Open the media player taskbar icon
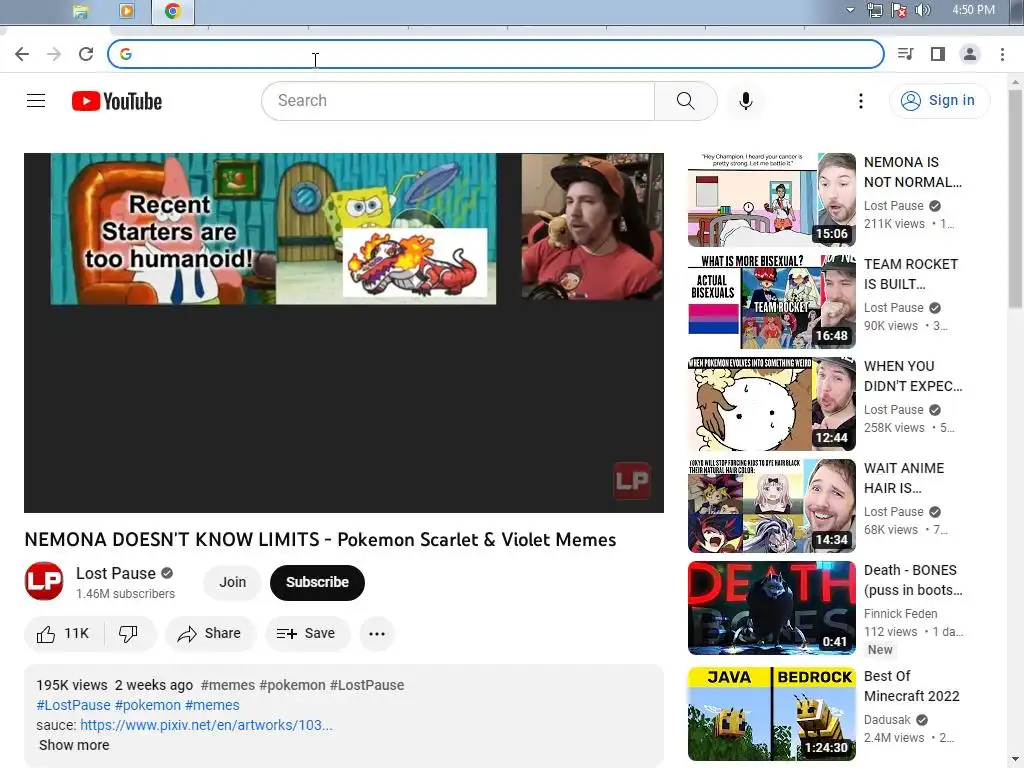Image resolution: width=1024 pixels, height=768 pixels. (x=127, y=11)
